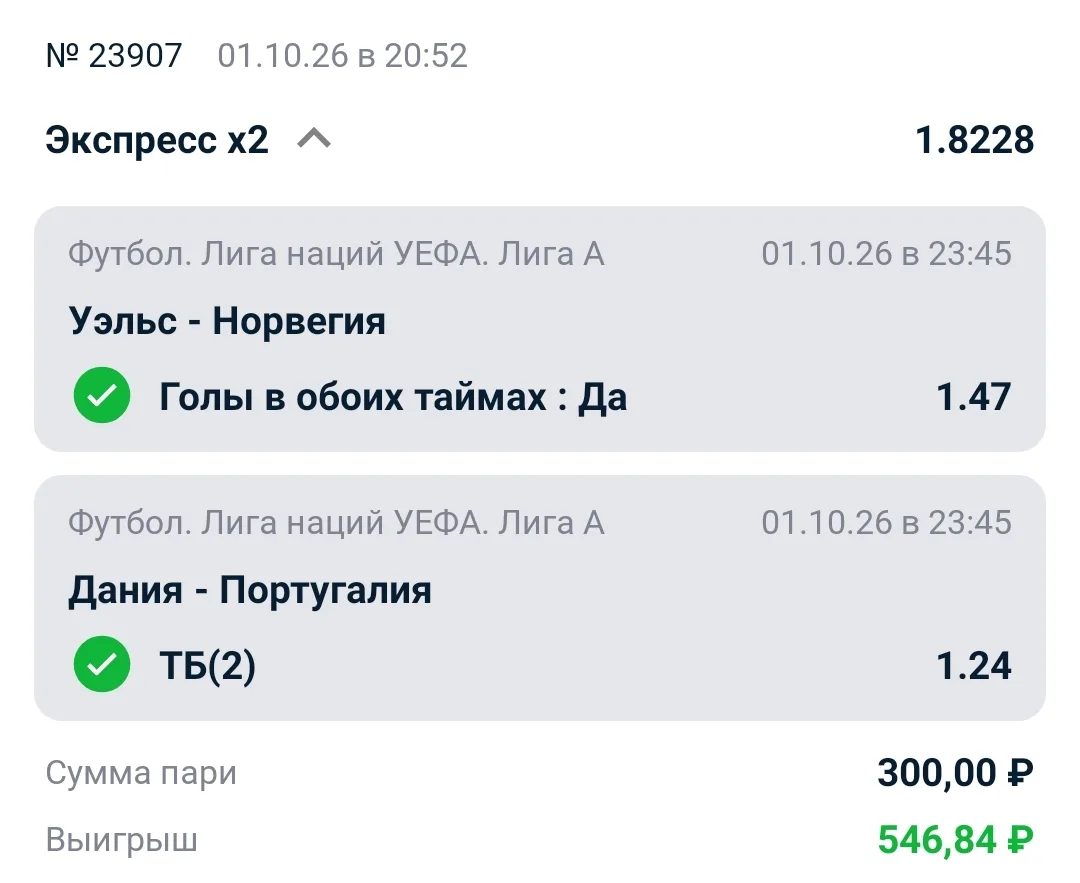Viewport: 1080px width, 883px height.
Task: Click the 300,00 ₽ stake amount
Action: (955, 773)
